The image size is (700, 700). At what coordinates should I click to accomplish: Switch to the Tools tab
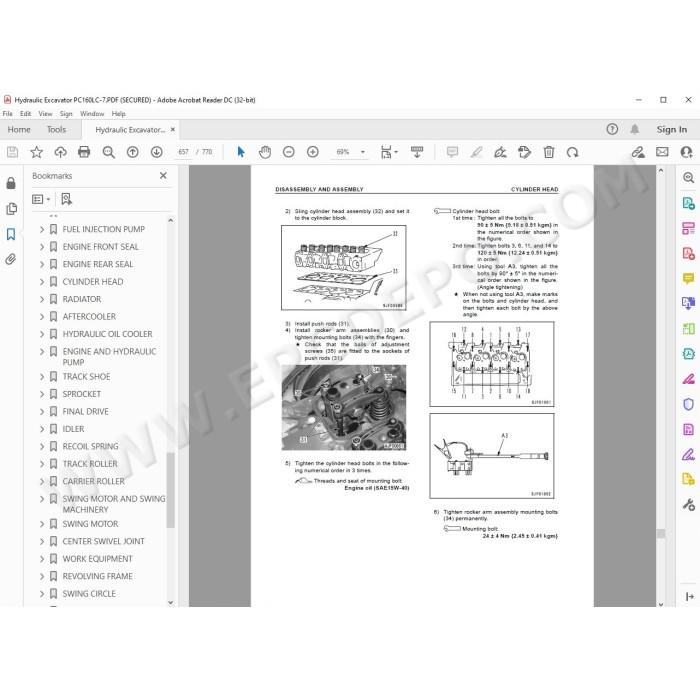tap(56, 129)
